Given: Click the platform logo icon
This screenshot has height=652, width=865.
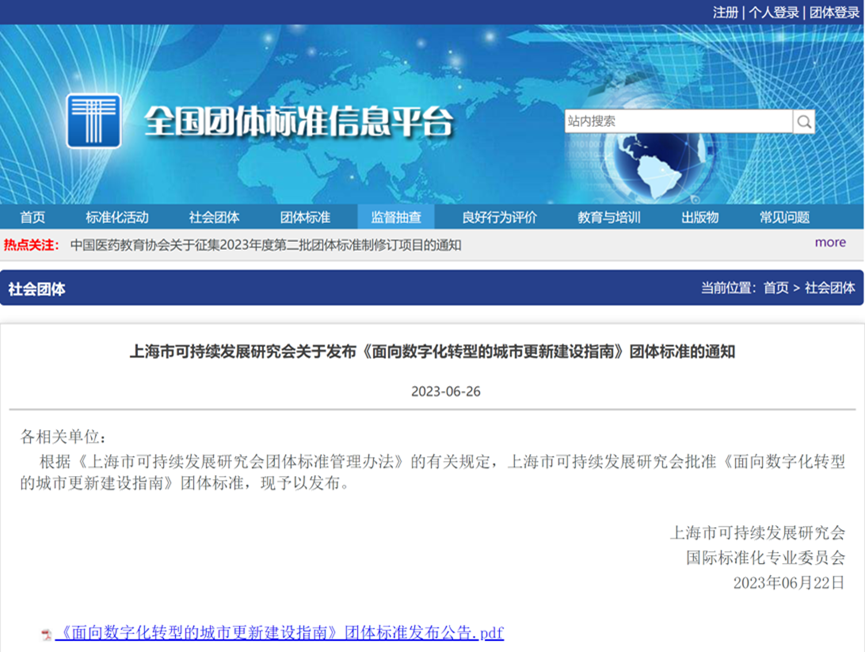Looking at the screenshot, I should click(x=93, y=121).
